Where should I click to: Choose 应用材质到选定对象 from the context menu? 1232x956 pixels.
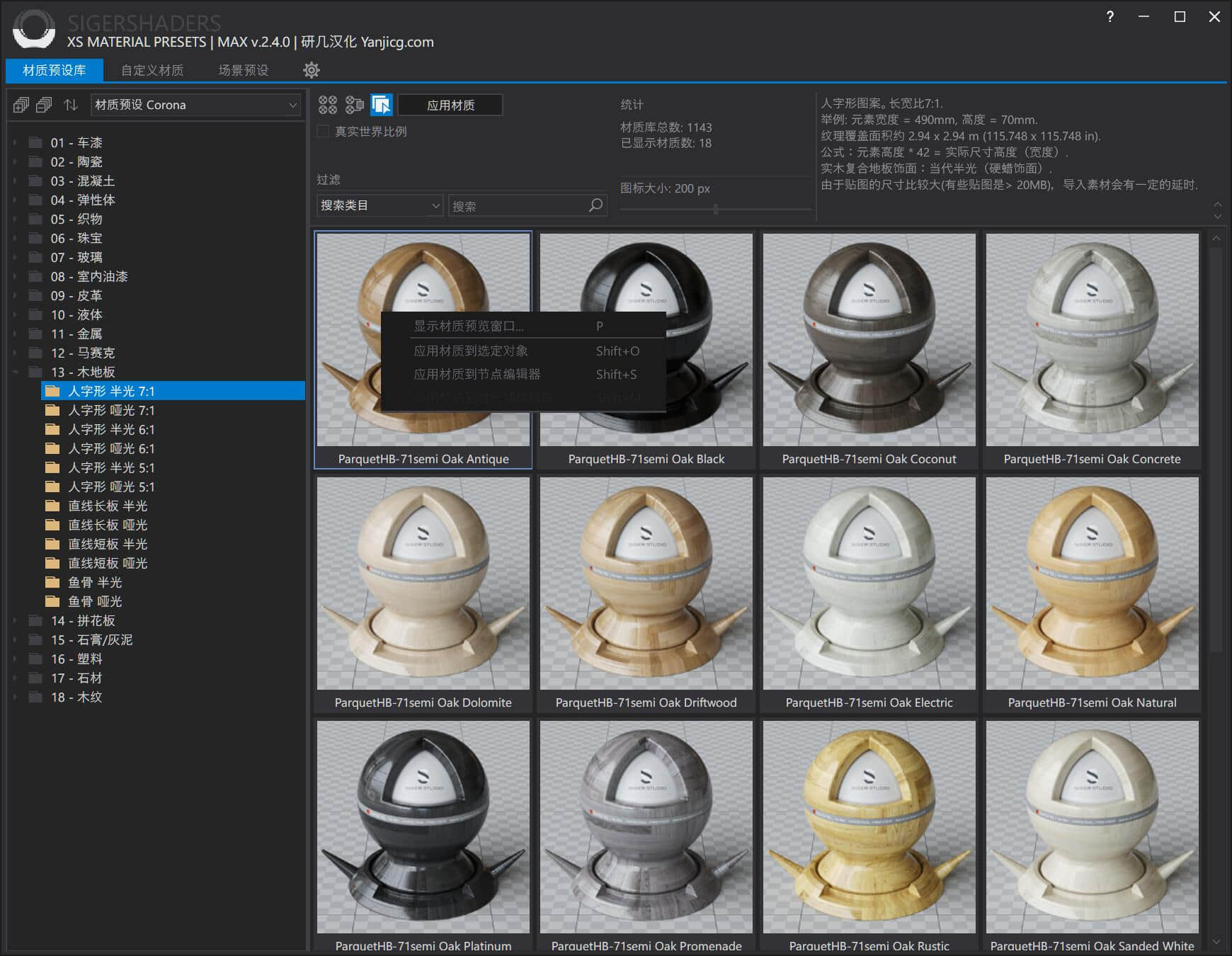523,351
